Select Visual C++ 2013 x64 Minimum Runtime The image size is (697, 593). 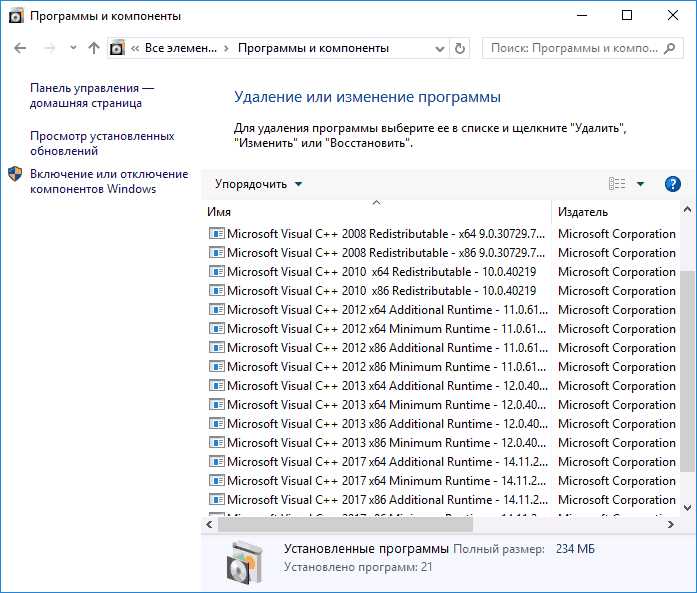pos(442,405)
